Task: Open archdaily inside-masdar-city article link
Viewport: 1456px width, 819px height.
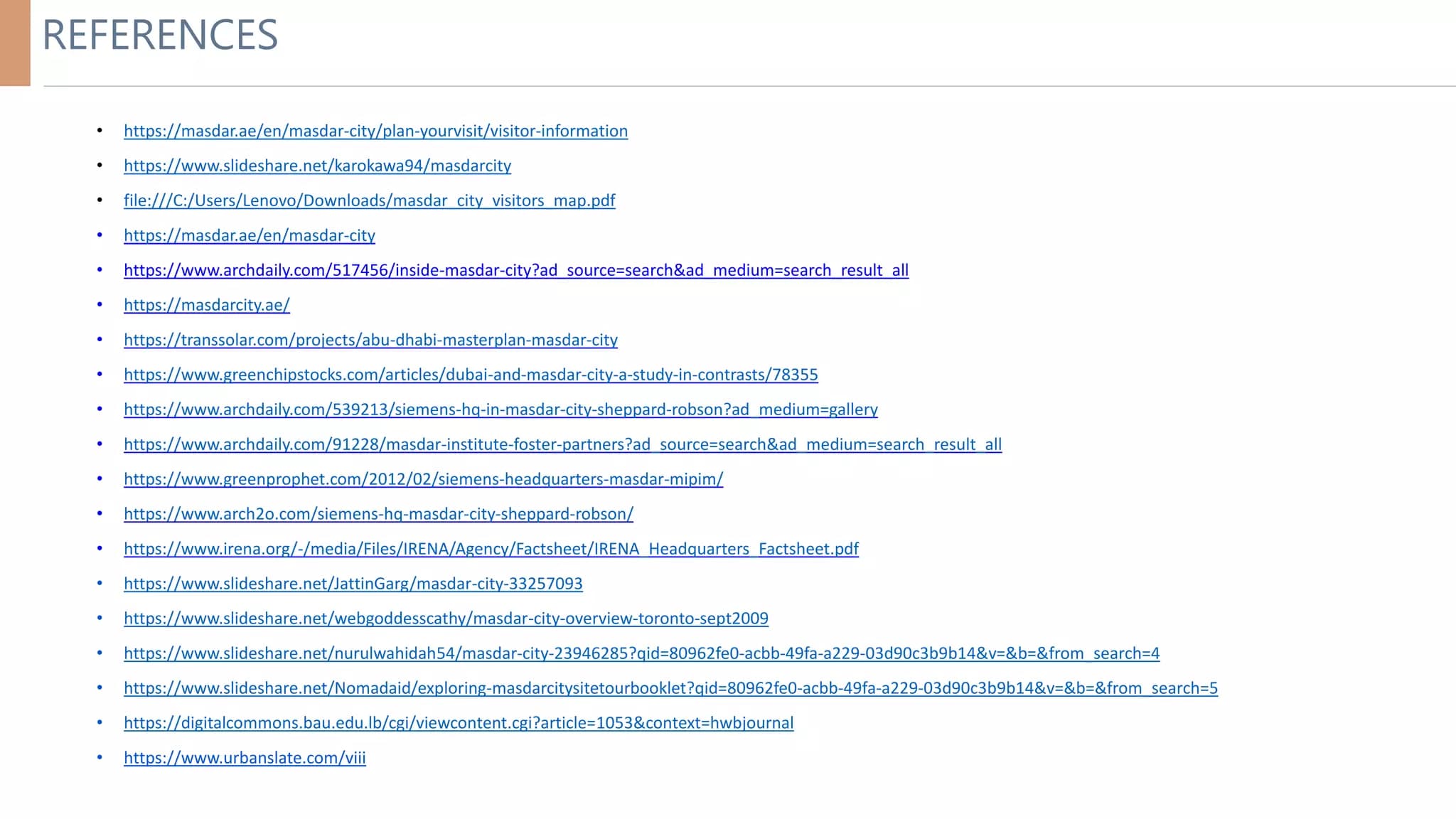Action: [516, 270]
